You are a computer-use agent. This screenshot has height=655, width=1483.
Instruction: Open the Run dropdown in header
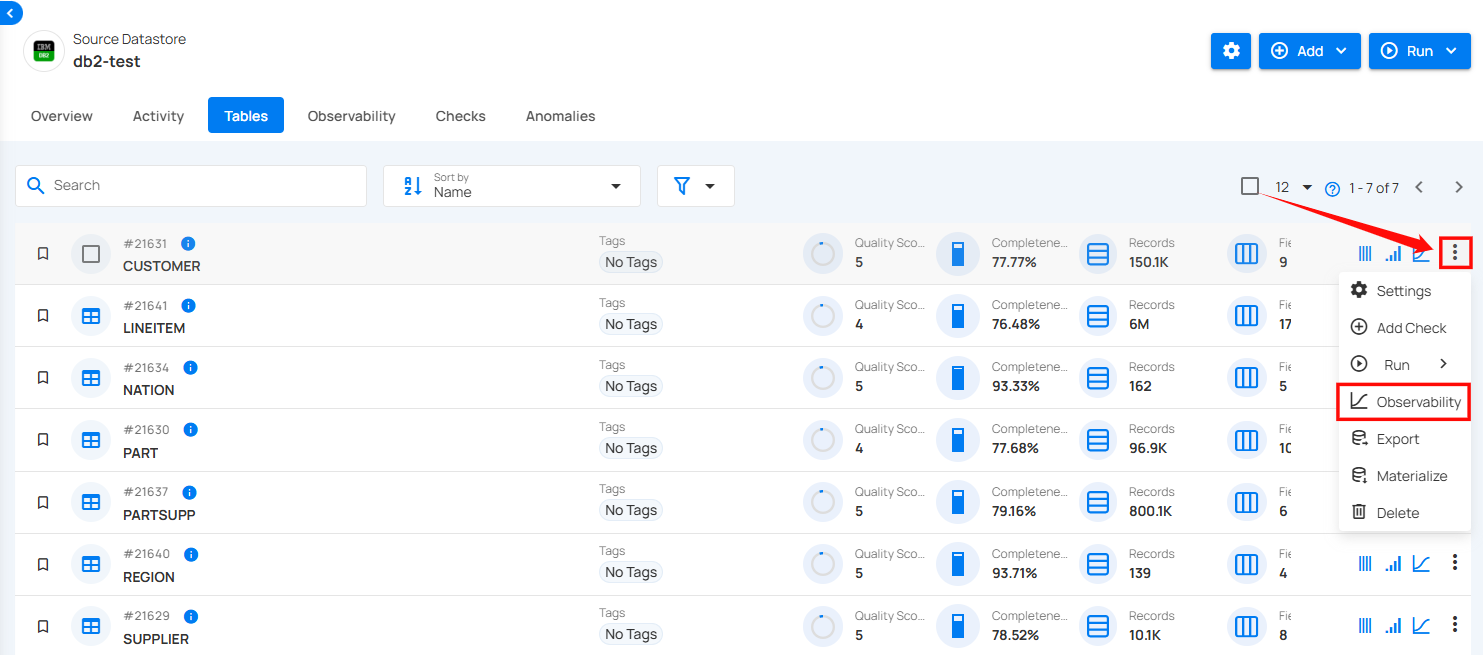coord(1419,51)
